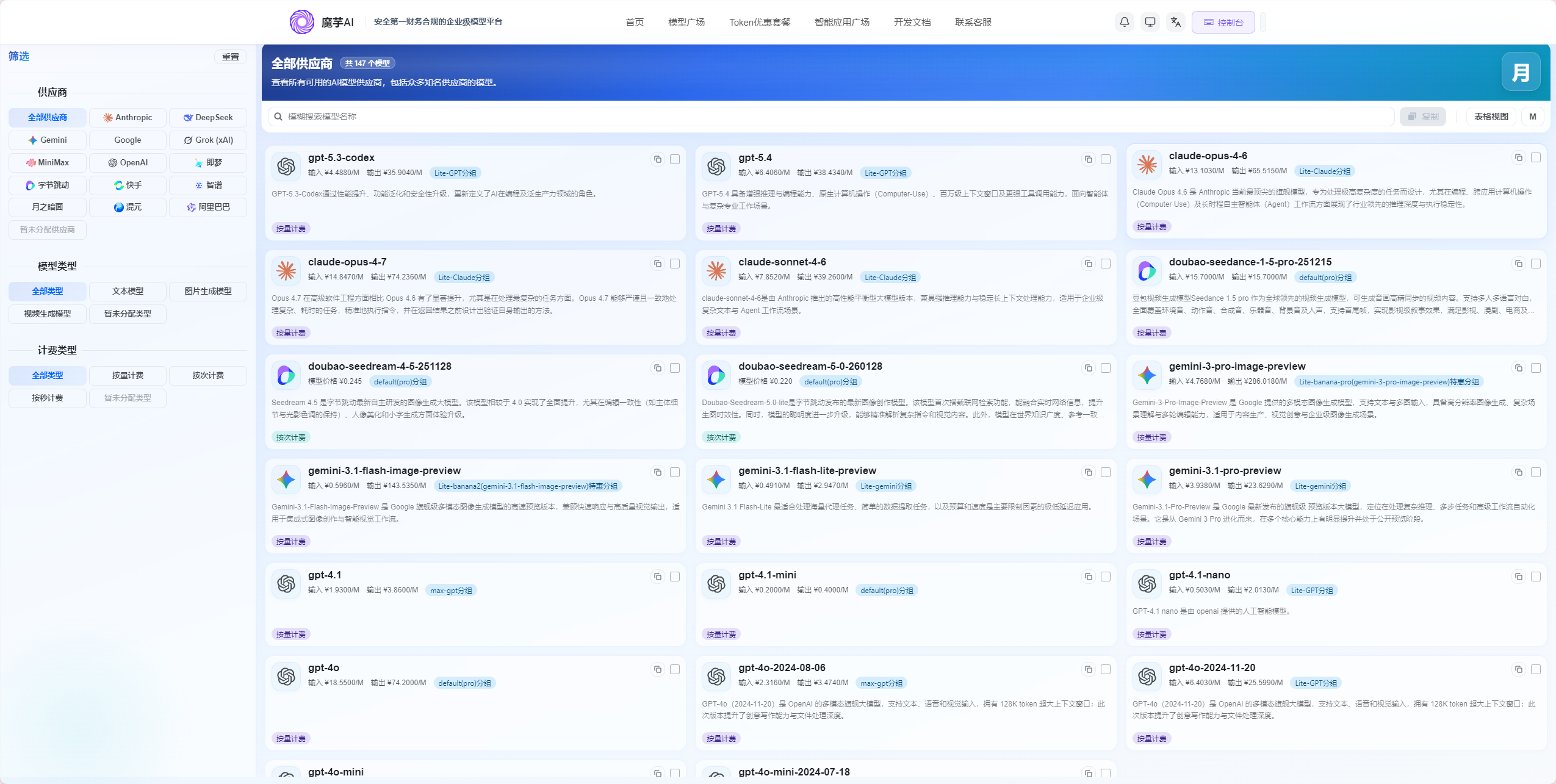Viewport: 1556px width, 784px height.
Task: Copy gpt-5.4 model name icon
Action: pos(1088,159)
